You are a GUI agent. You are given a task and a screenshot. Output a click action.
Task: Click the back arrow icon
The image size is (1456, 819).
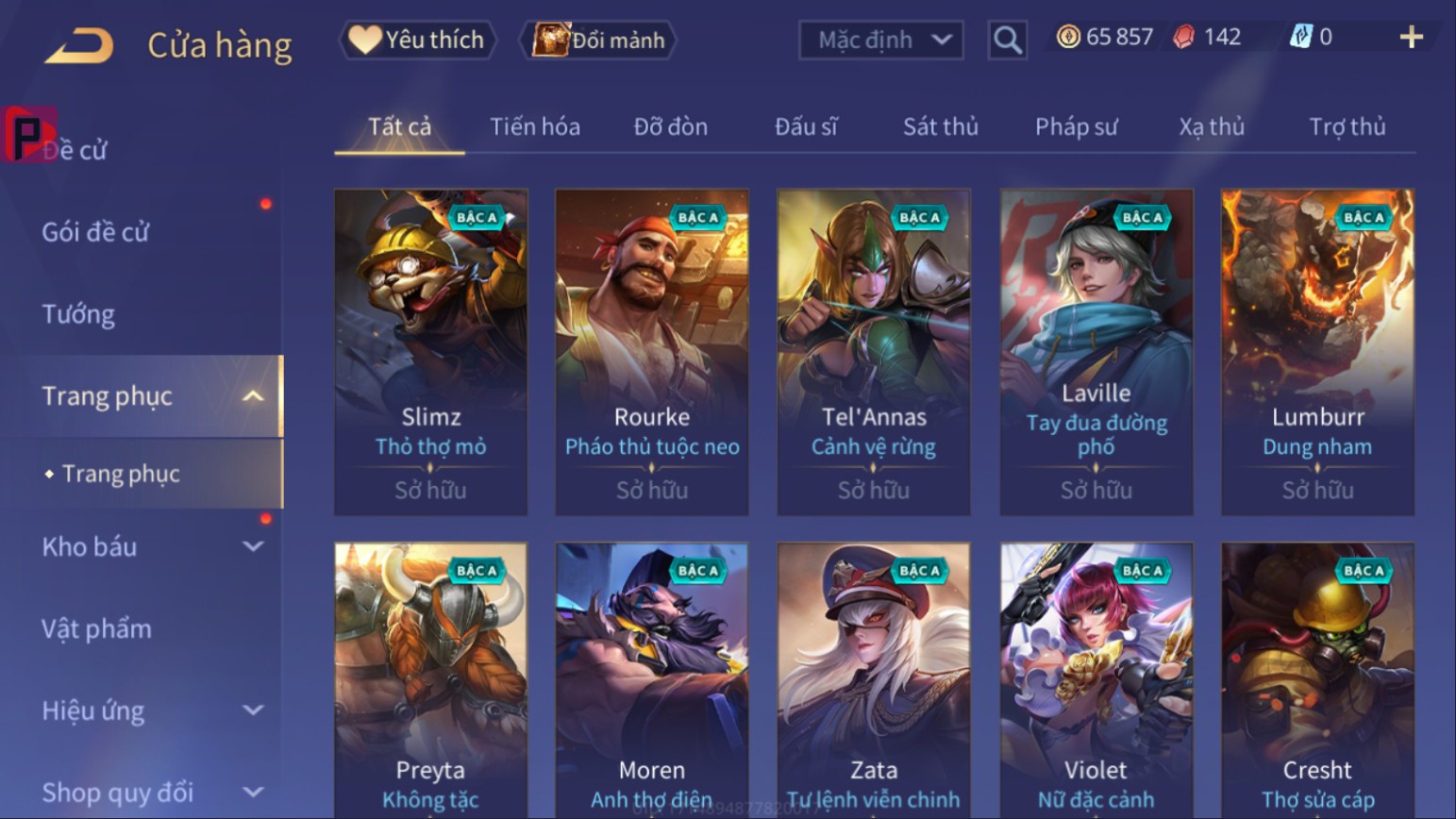(79, 44)
